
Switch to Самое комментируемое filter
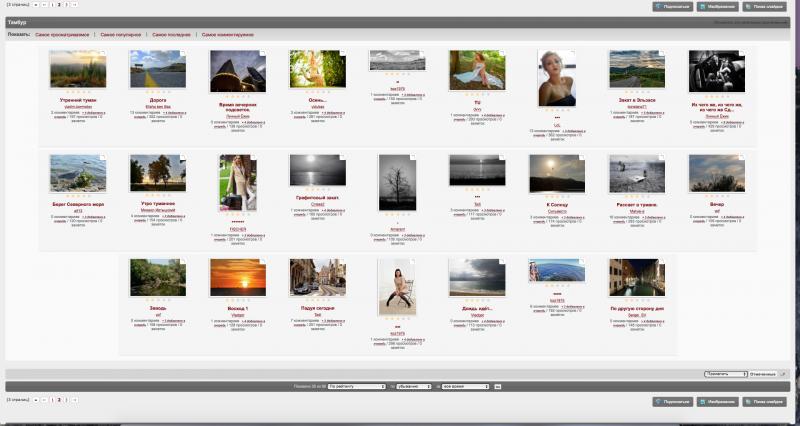(x=228, y=35)
